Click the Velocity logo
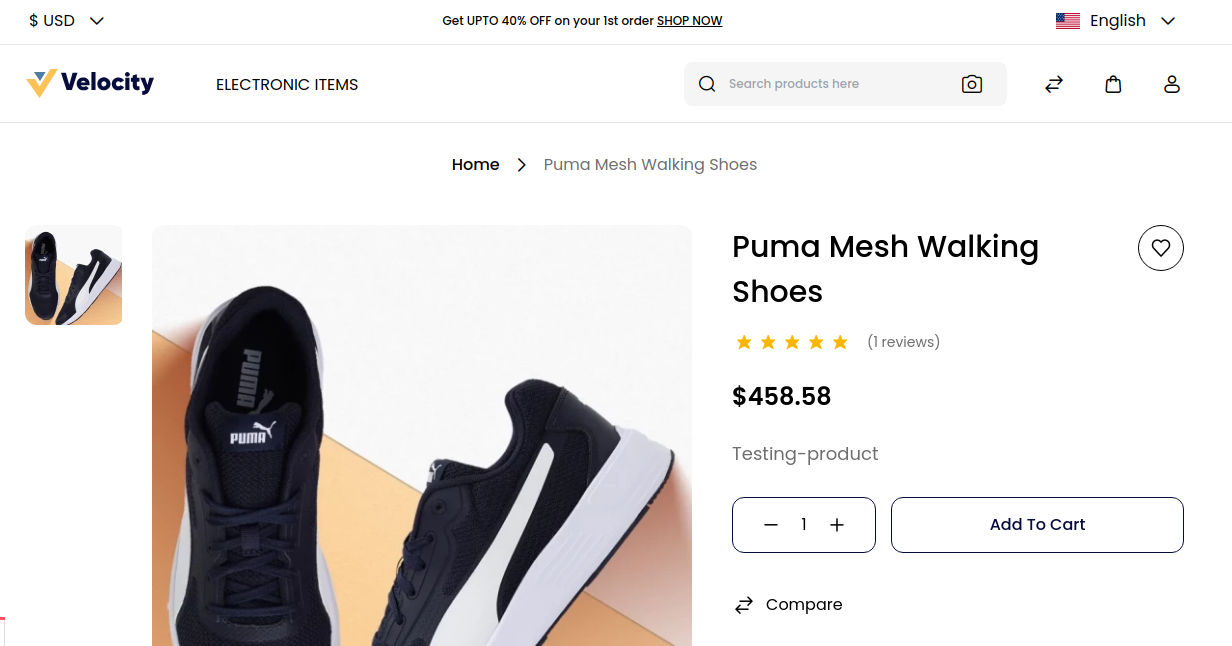 point(90,83)
